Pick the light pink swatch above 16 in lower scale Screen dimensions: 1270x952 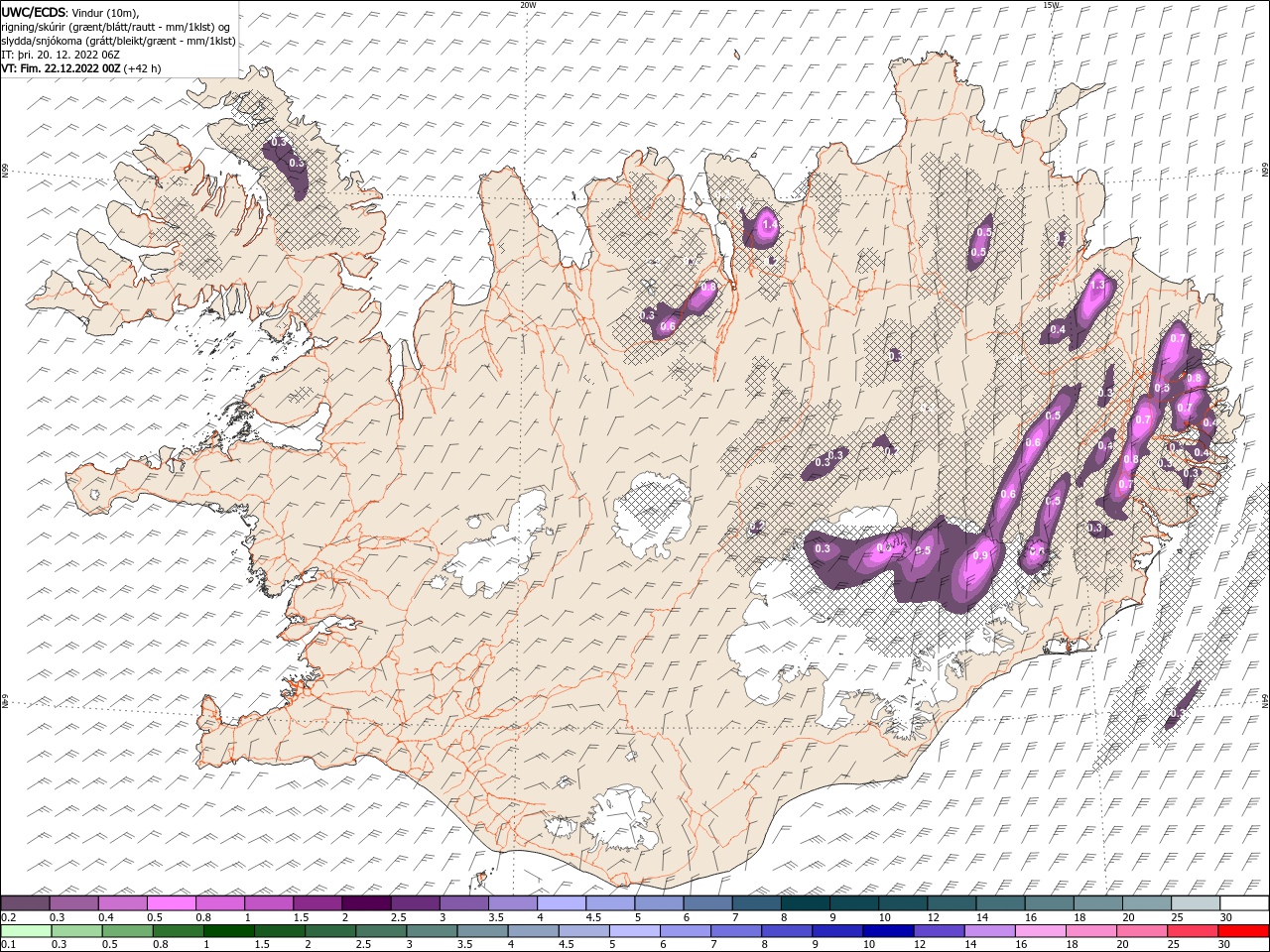point(1041,931)
